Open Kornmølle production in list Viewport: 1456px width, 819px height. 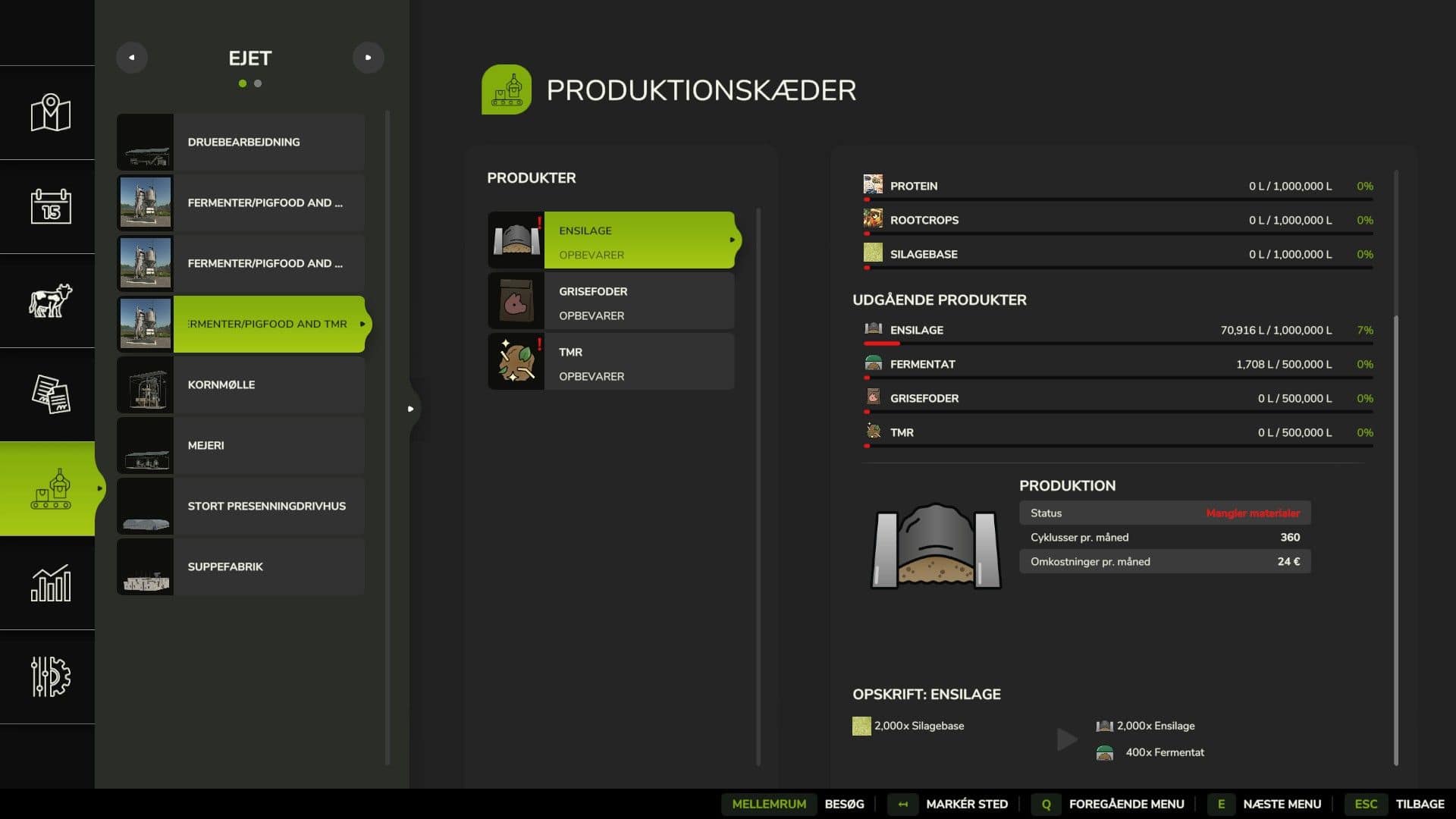coord(241,384)
